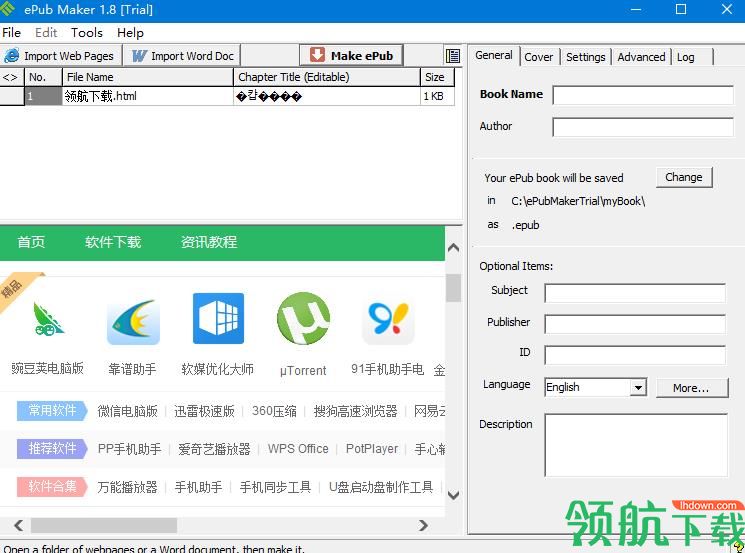Click the horizontal scrollbar thumb in preview
Viewport: 745px width, 553px height.
(104, 525)
